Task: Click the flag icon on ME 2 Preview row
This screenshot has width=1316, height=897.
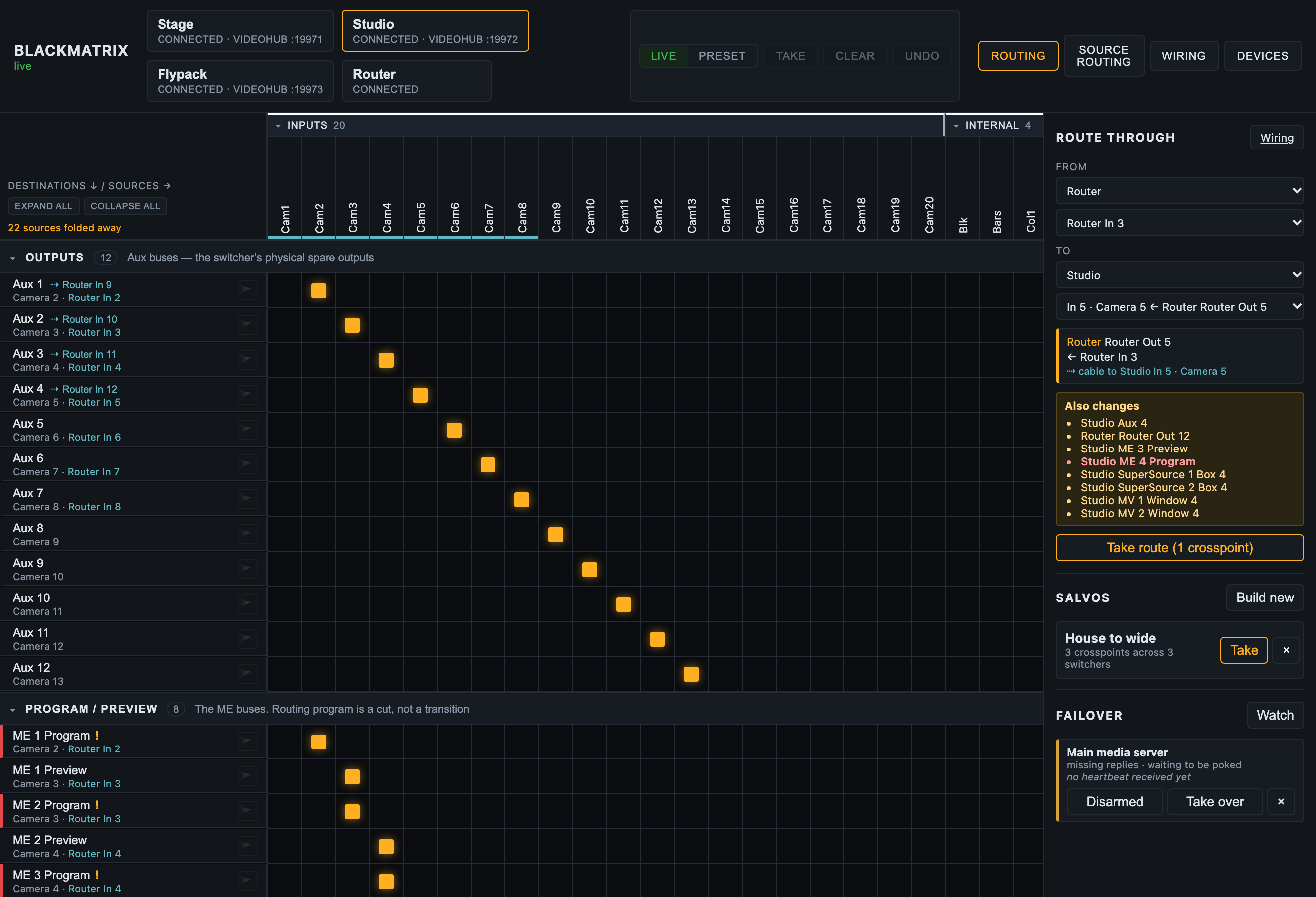Action: coord(247,846)
